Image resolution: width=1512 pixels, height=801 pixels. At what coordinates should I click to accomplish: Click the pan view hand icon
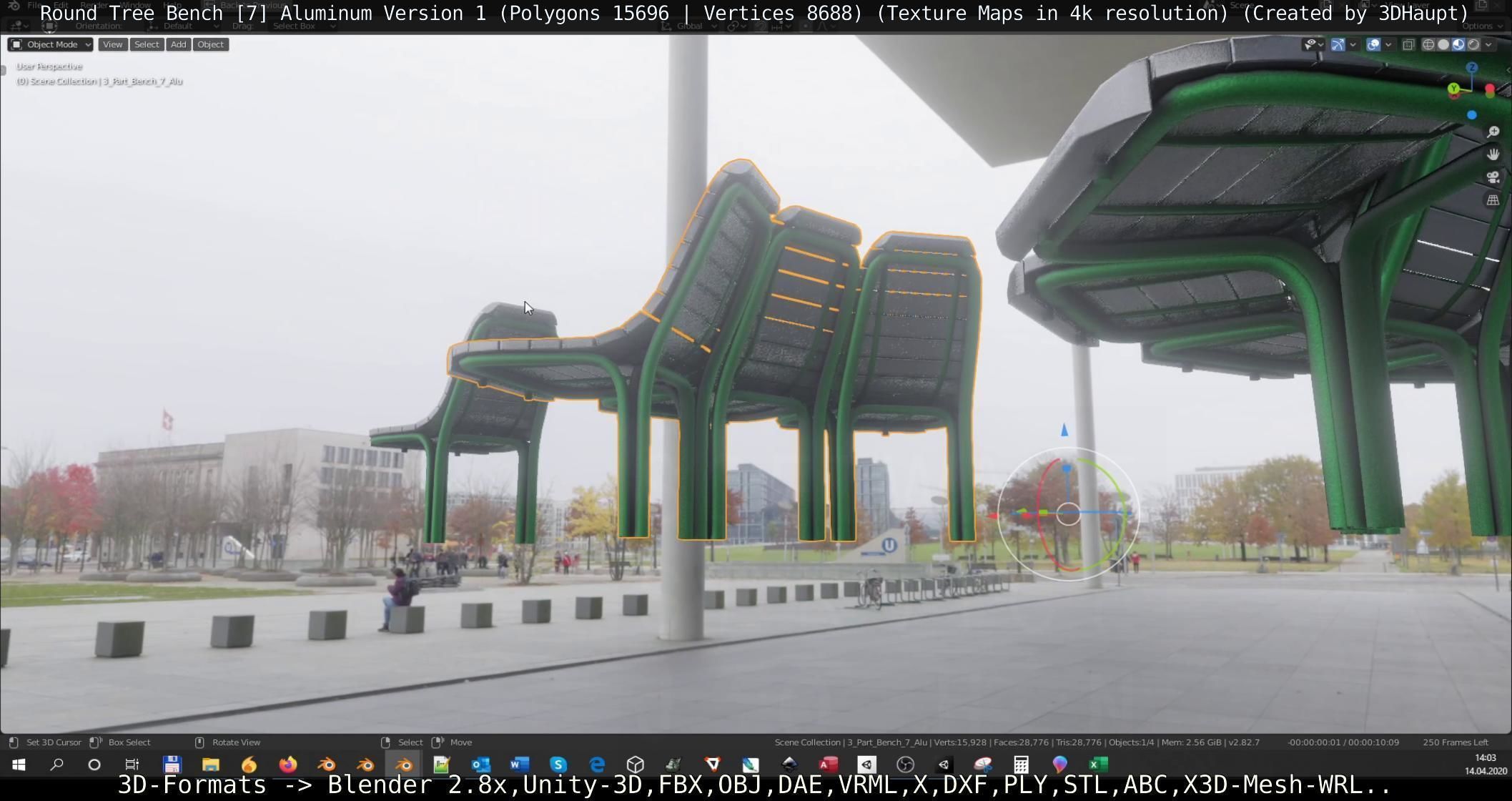click(1493, 154)
